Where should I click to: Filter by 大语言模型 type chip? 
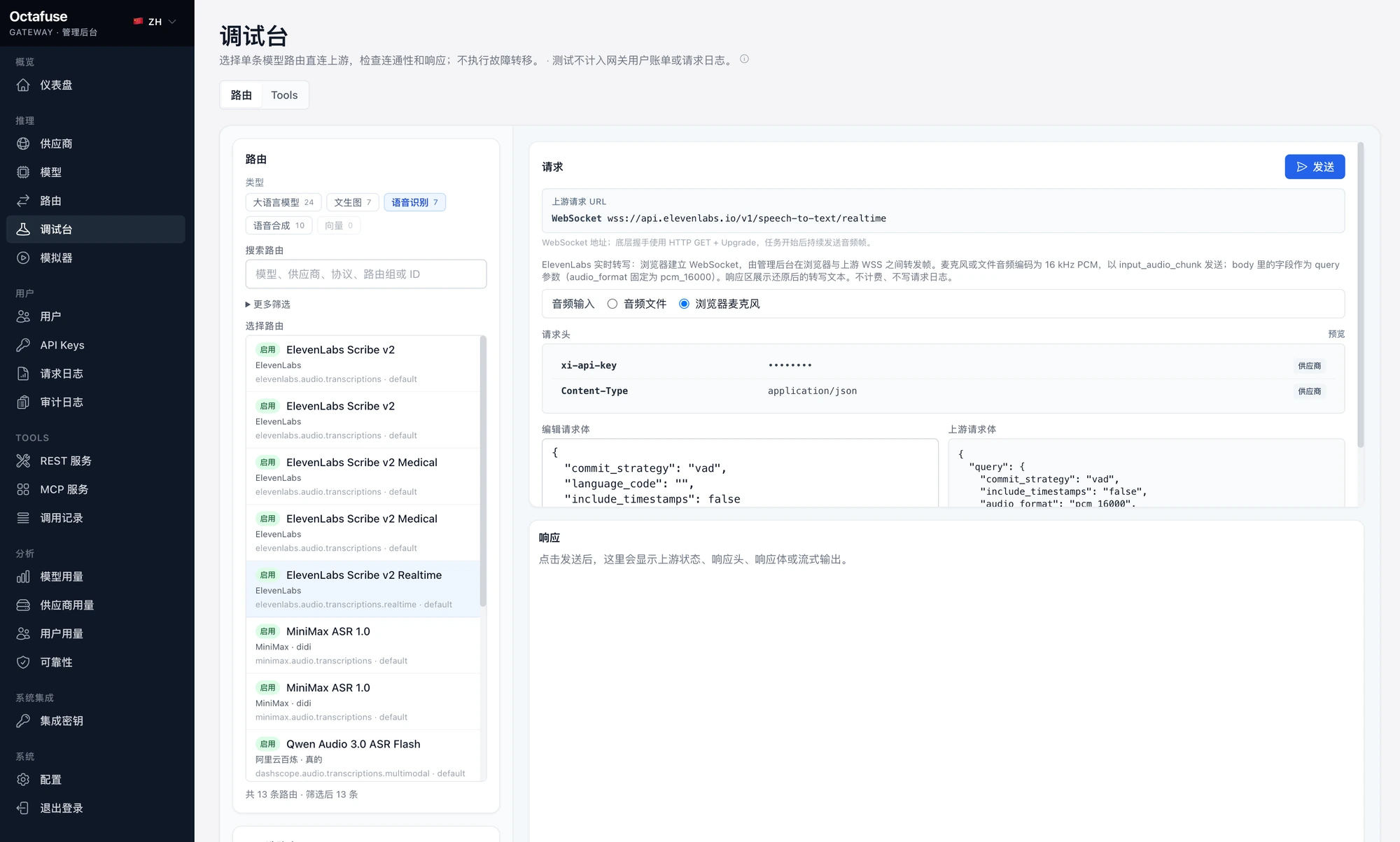[283, 202]
